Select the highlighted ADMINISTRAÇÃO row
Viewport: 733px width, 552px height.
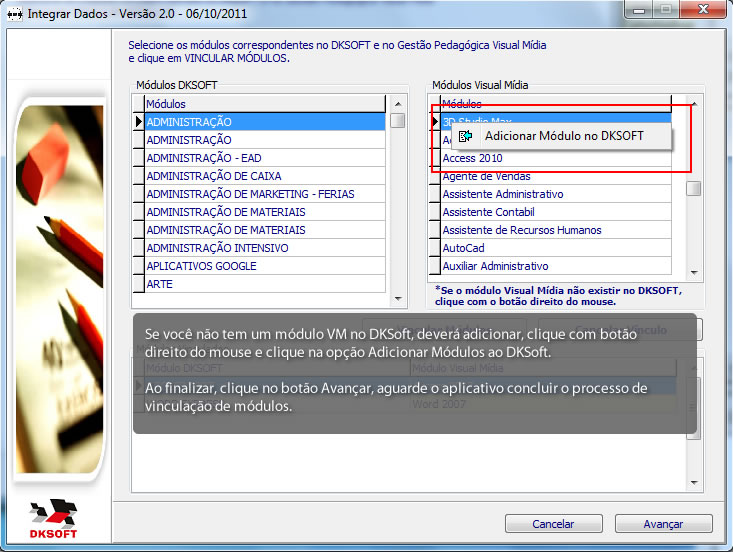pyautogui.click(x=265, y=122)
